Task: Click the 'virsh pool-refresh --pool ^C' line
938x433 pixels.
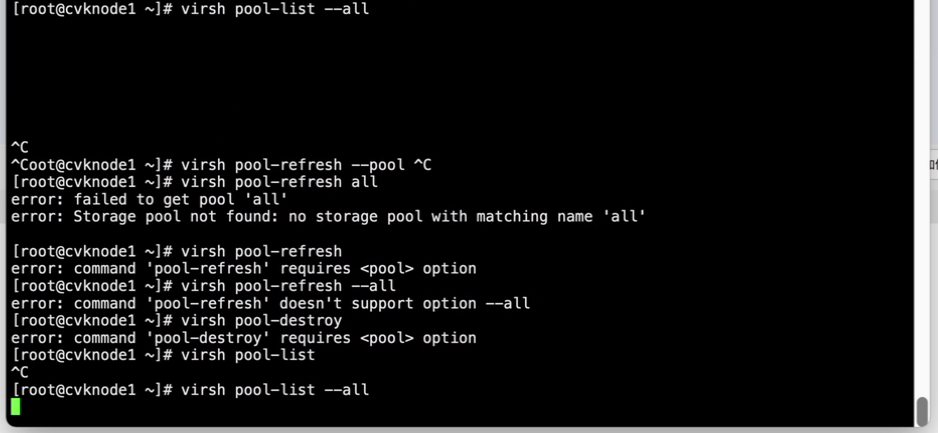Action: (x=306, y=164)
